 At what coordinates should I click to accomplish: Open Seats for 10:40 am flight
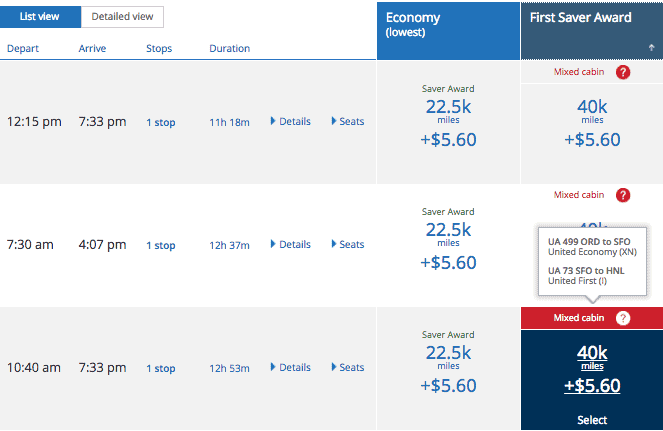coord(348,367)
